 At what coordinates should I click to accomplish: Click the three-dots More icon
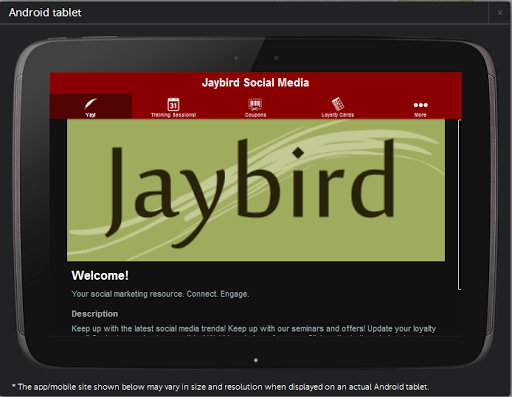point(421,105)
